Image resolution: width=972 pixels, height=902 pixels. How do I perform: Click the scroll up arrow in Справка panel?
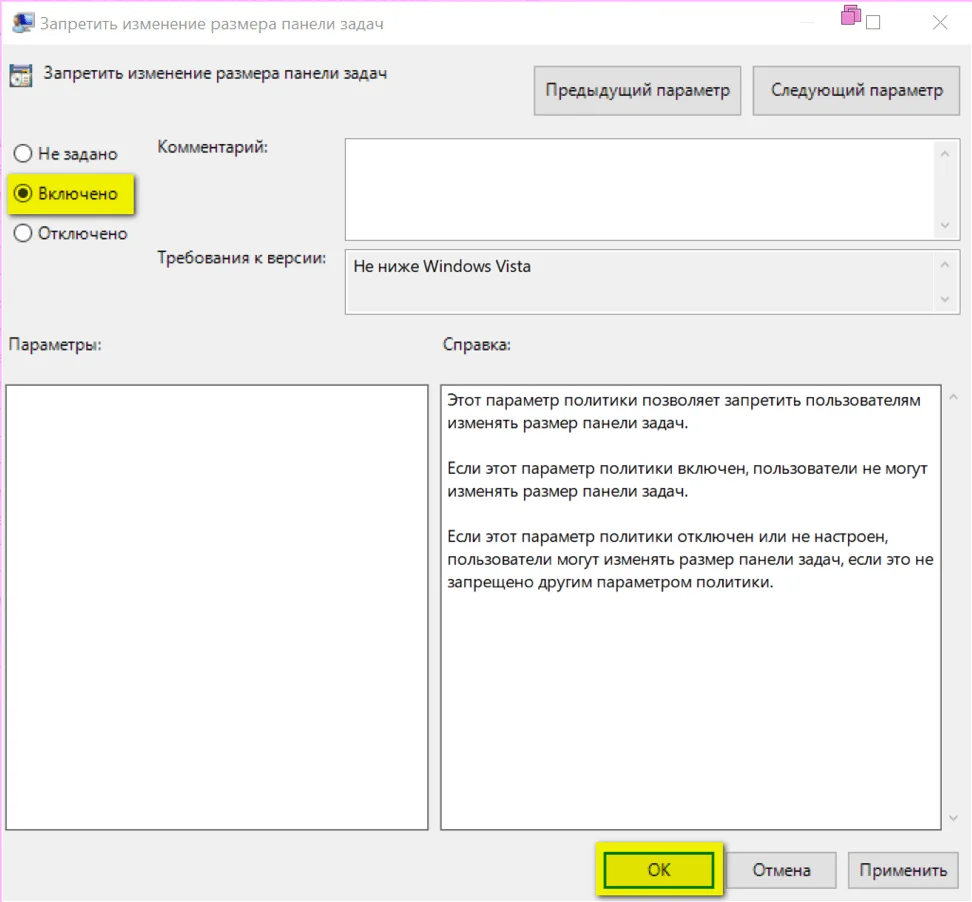pos(951,399)
